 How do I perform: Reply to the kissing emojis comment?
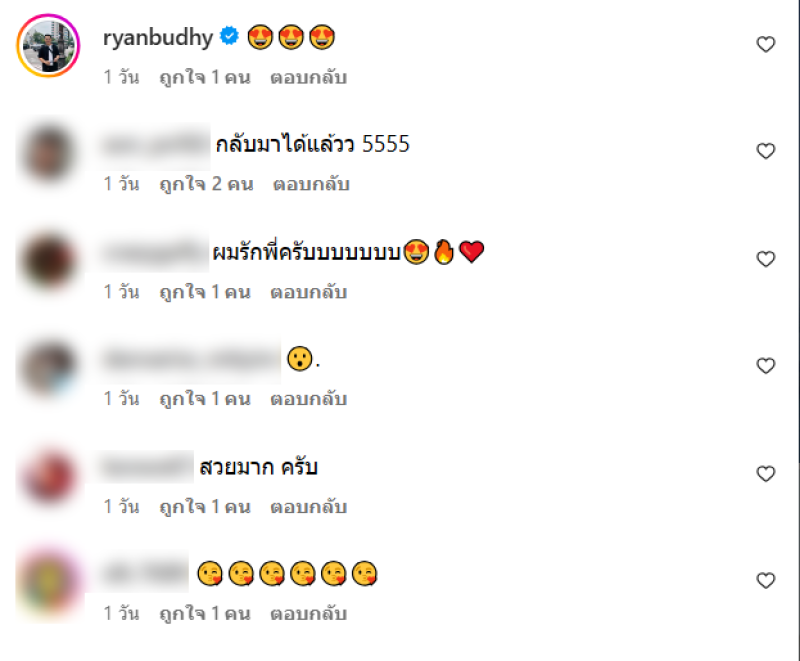(308, 614)
